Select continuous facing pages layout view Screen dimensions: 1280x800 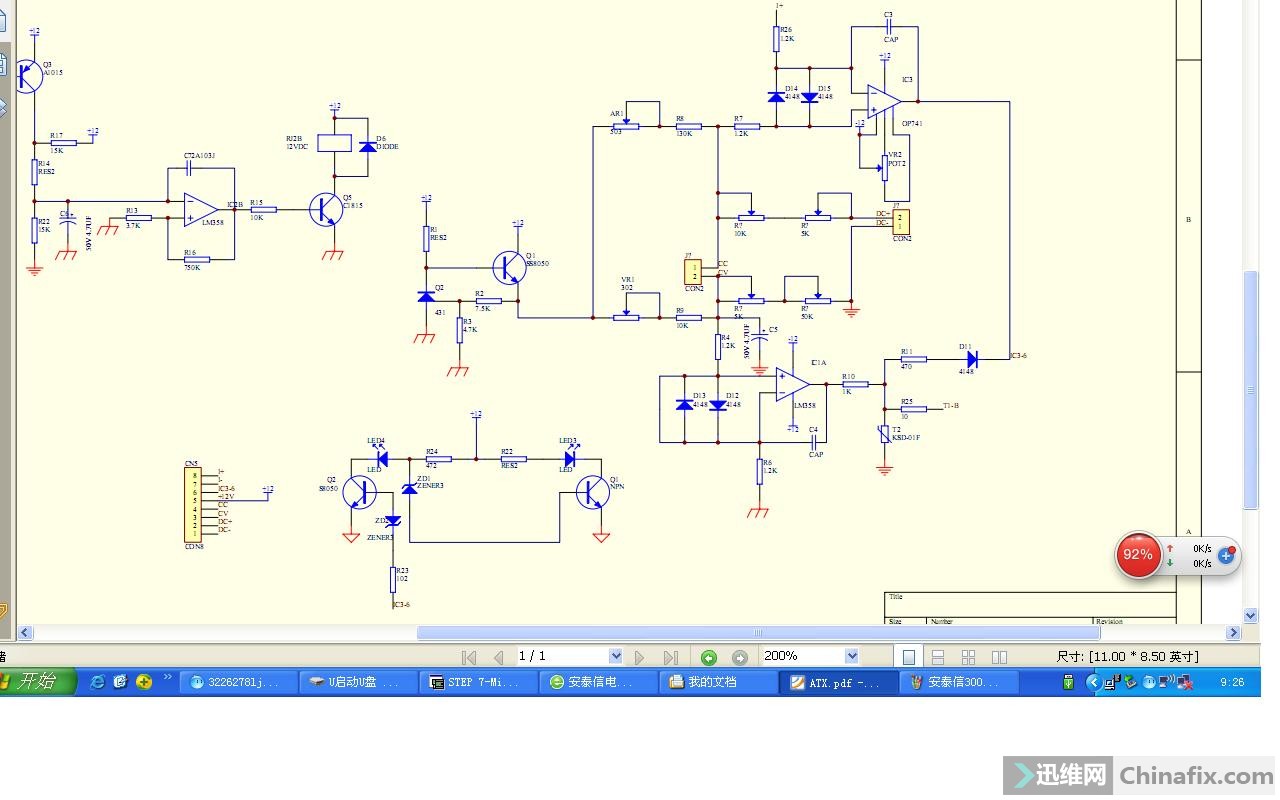point(968,657)
